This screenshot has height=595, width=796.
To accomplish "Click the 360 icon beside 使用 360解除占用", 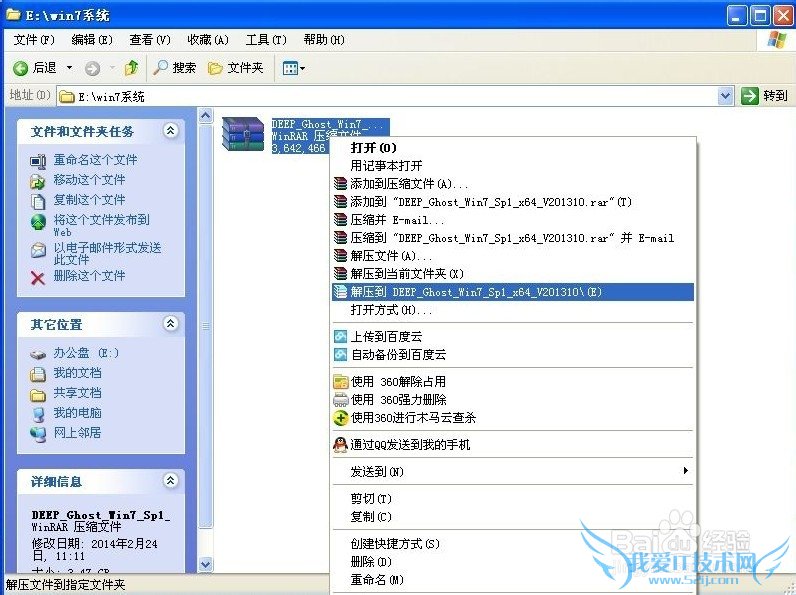I will (340, 381).
